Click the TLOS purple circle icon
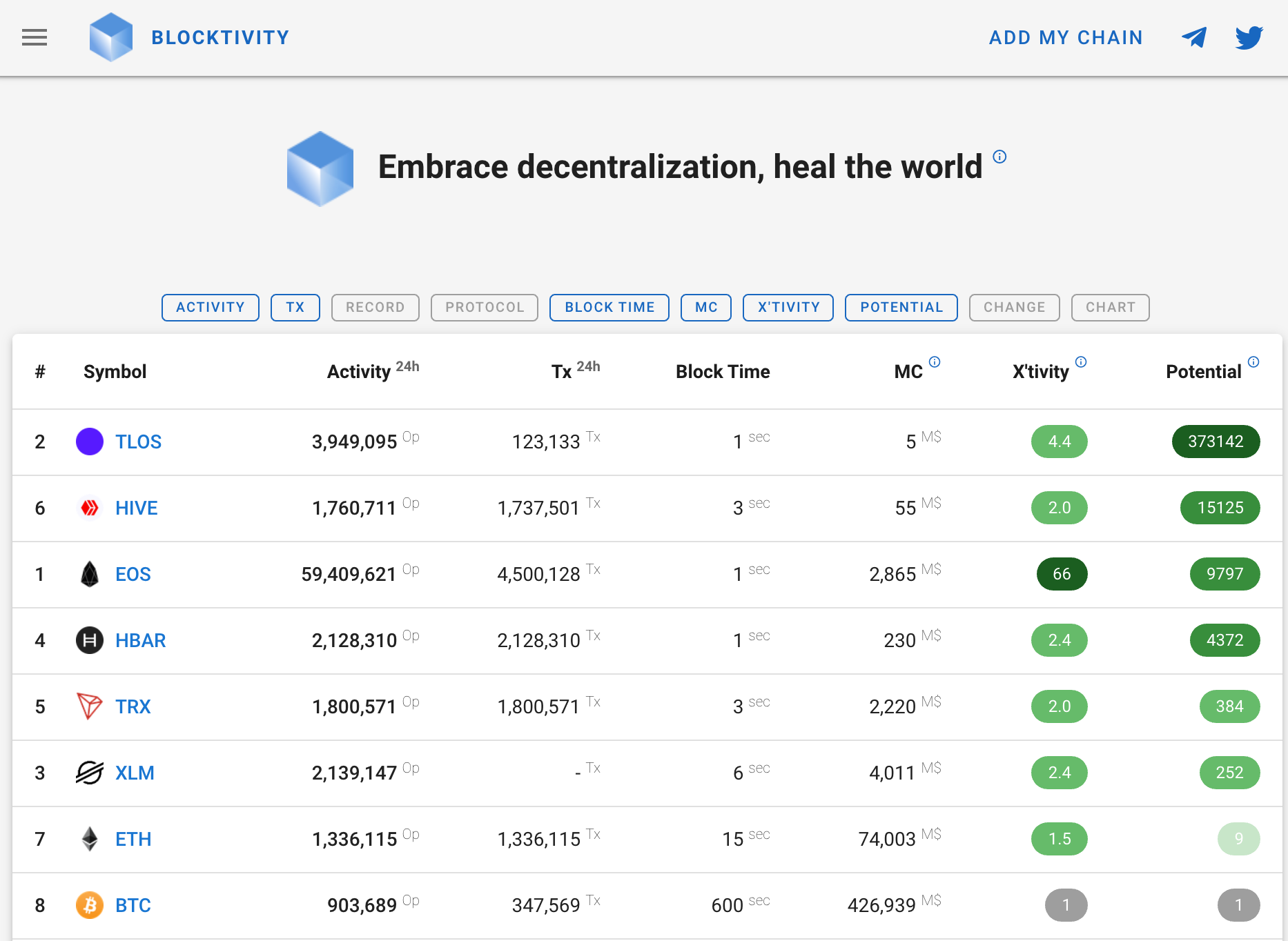Screen dimensions: 1288x941 click(x=90, y=442)
